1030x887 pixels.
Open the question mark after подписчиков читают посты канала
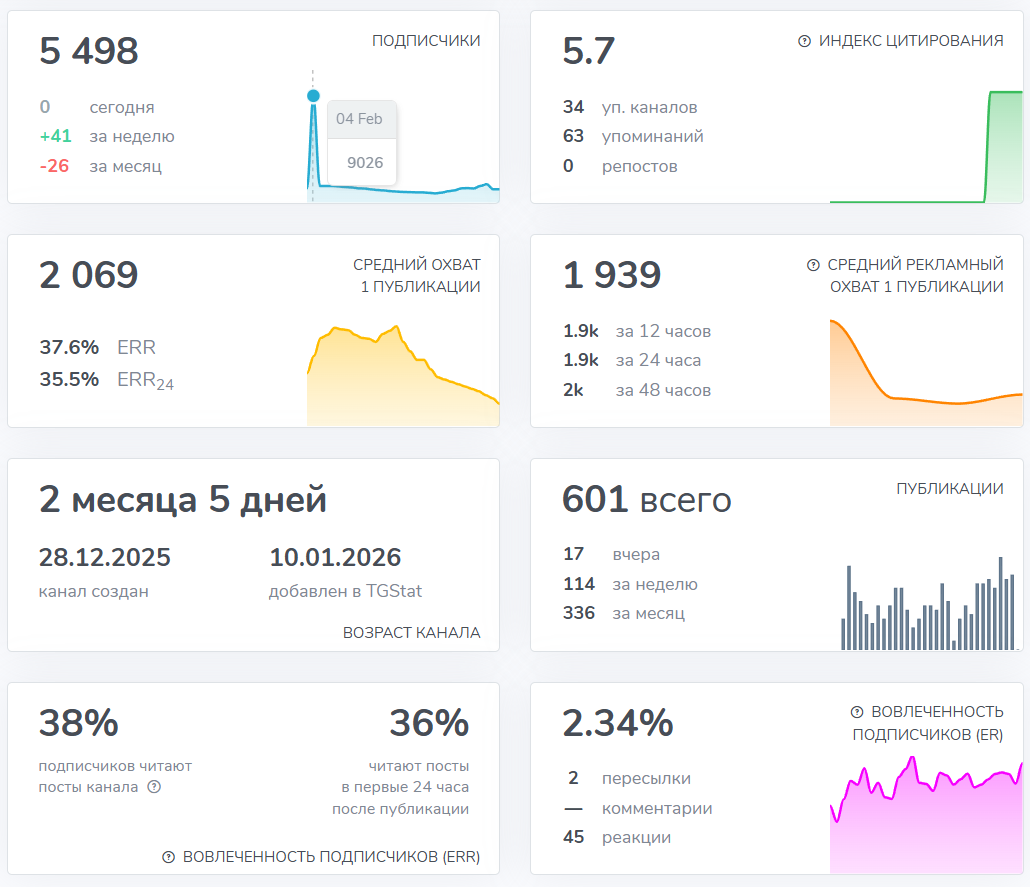154,787
